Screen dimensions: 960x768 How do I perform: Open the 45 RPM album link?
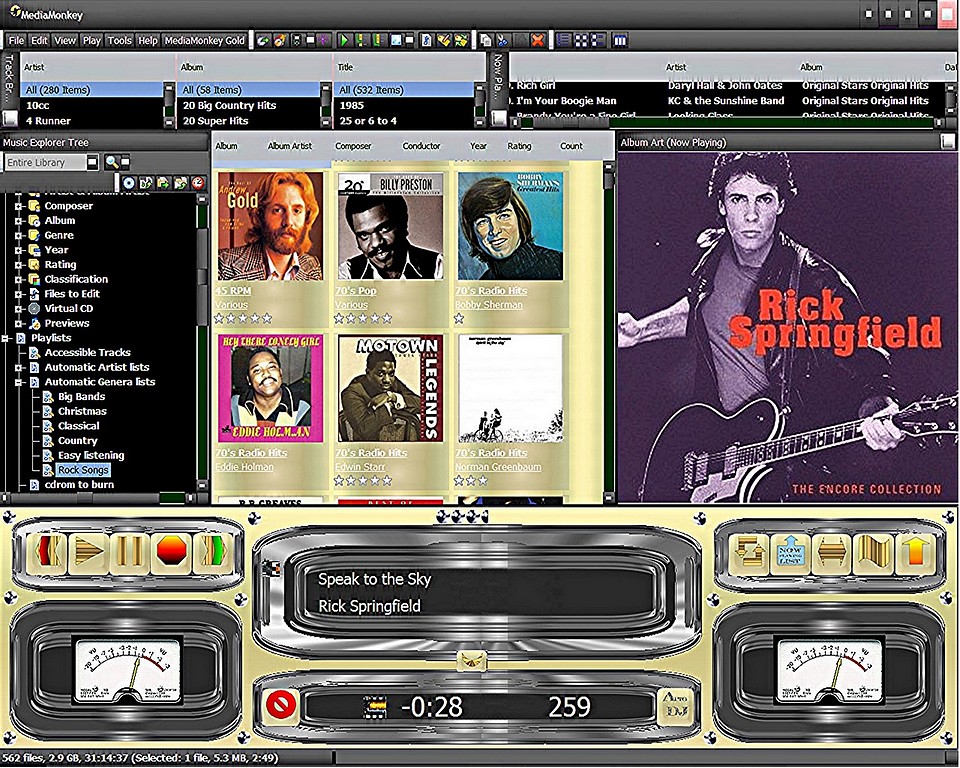[233, 291]
